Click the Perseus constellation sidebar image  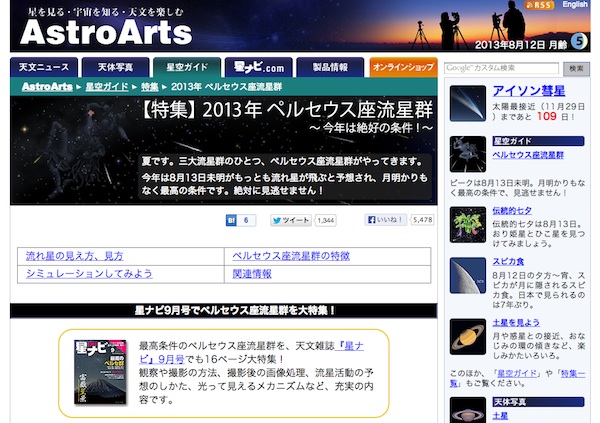467,159
